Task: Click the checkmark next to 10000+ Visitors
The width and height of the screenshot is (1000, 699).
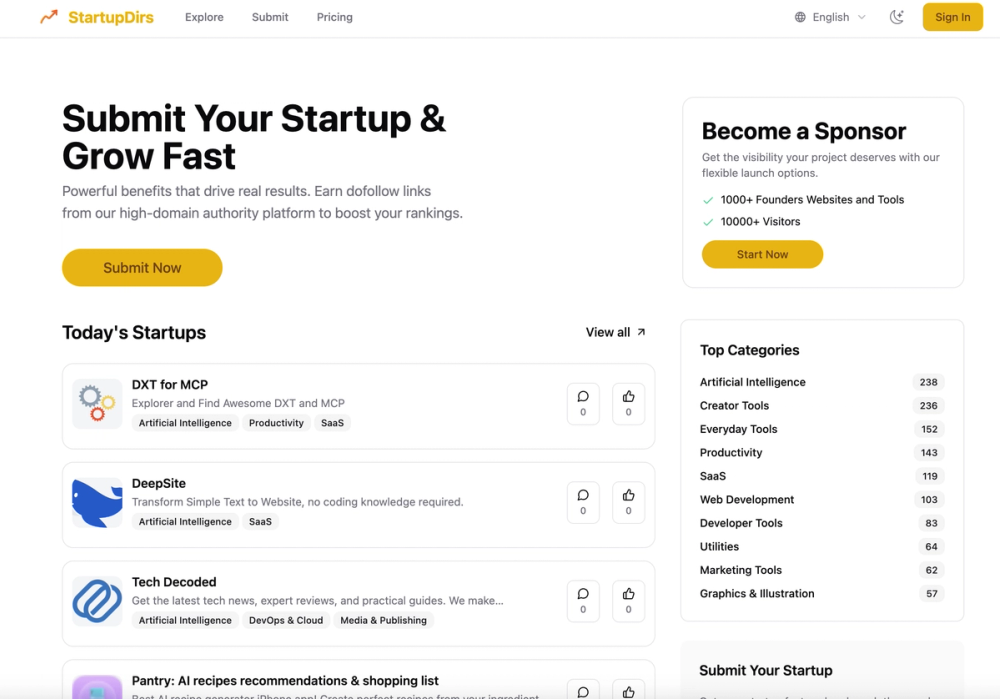Action: coord(707,222)
